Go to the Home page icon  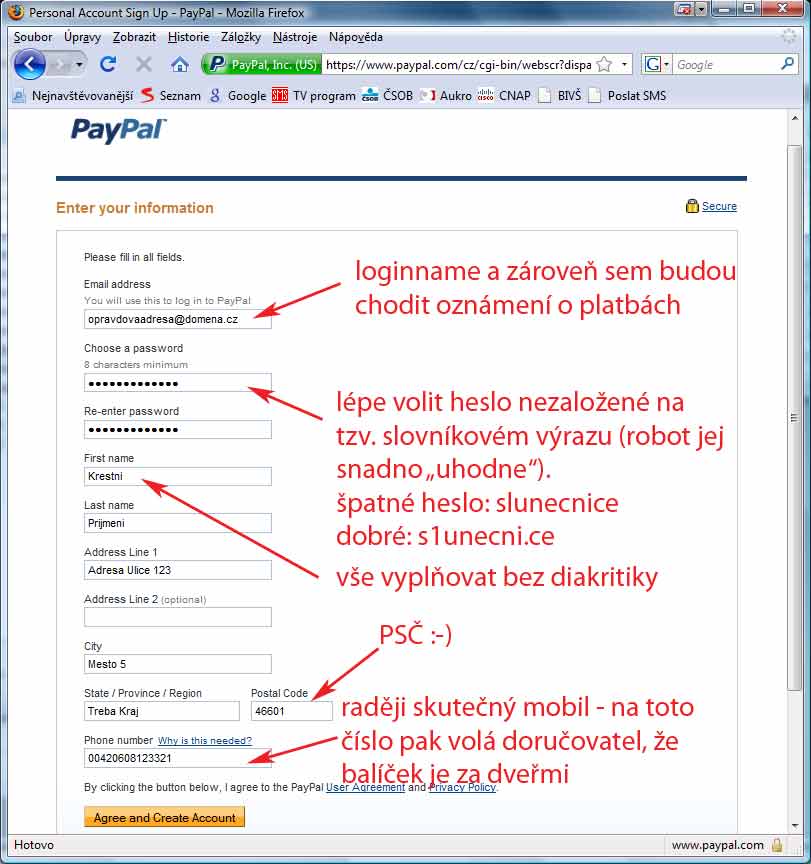180,65
